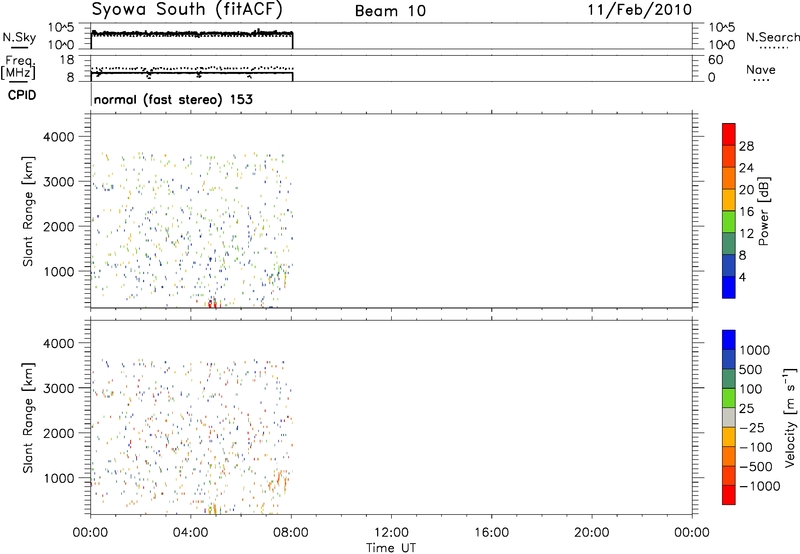Pick the Power colorbar segment between 4 and 8
The height and width of the screenshot is (554, 800).
point(729,265)
